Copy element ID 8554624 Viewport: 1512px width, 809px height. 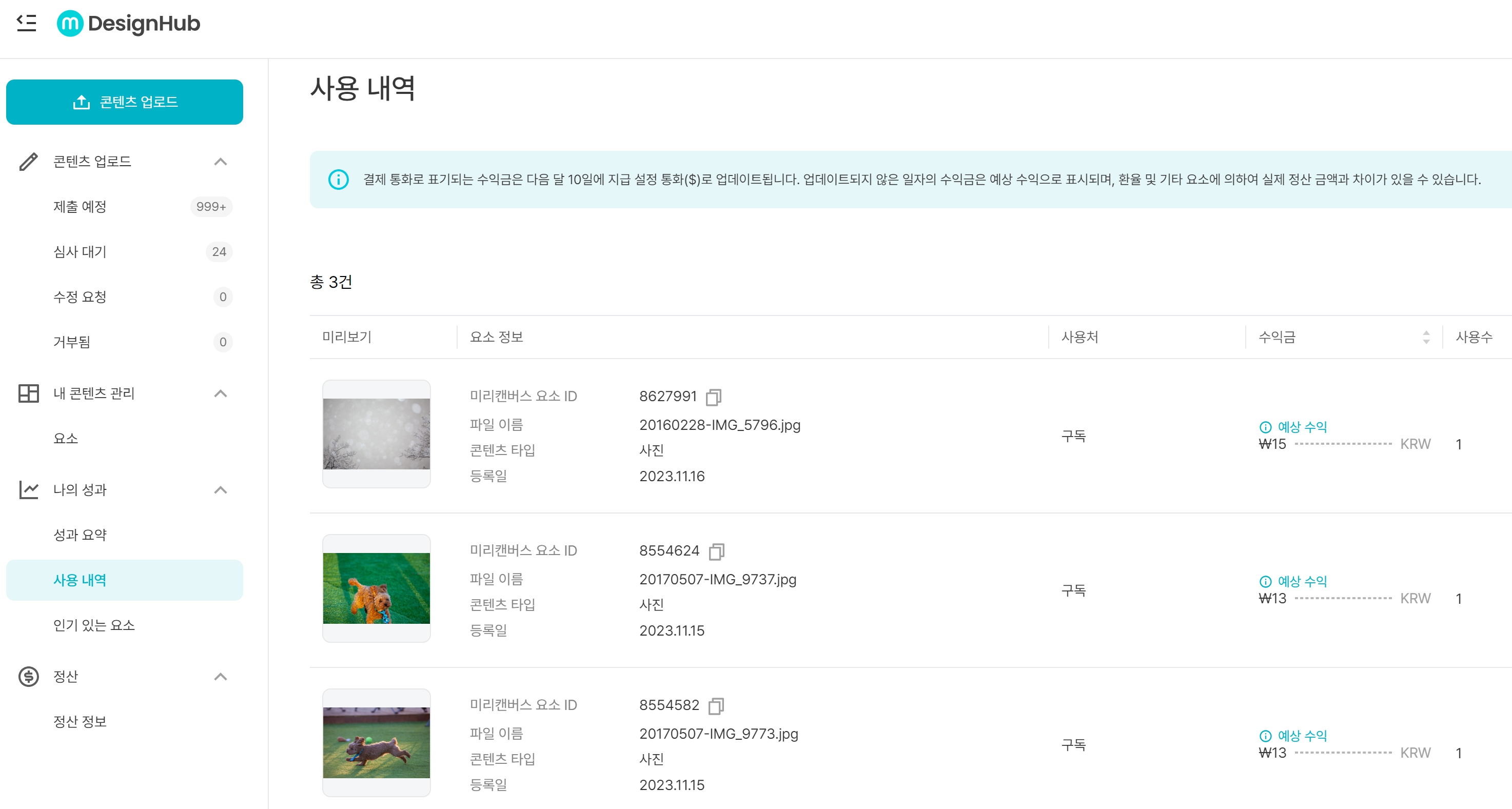point(716,551)
